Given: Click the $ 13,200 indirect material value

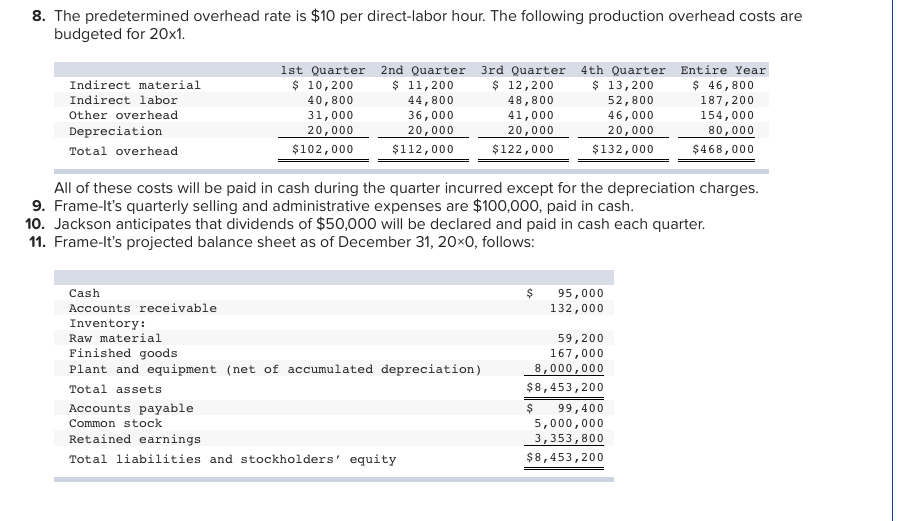Looking at the screenshot, I should [x=623, y=85].
